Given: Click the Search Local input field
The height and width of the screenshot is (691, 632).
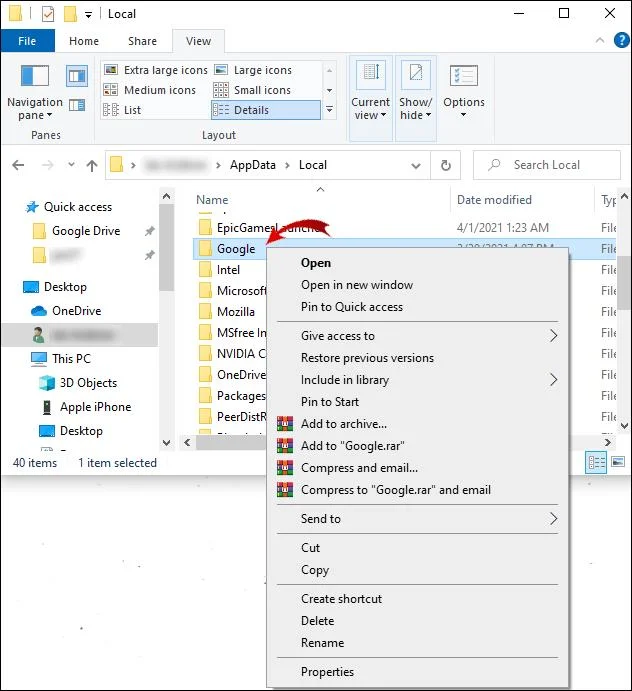Looking at the screenshot, I should [547, 165].
